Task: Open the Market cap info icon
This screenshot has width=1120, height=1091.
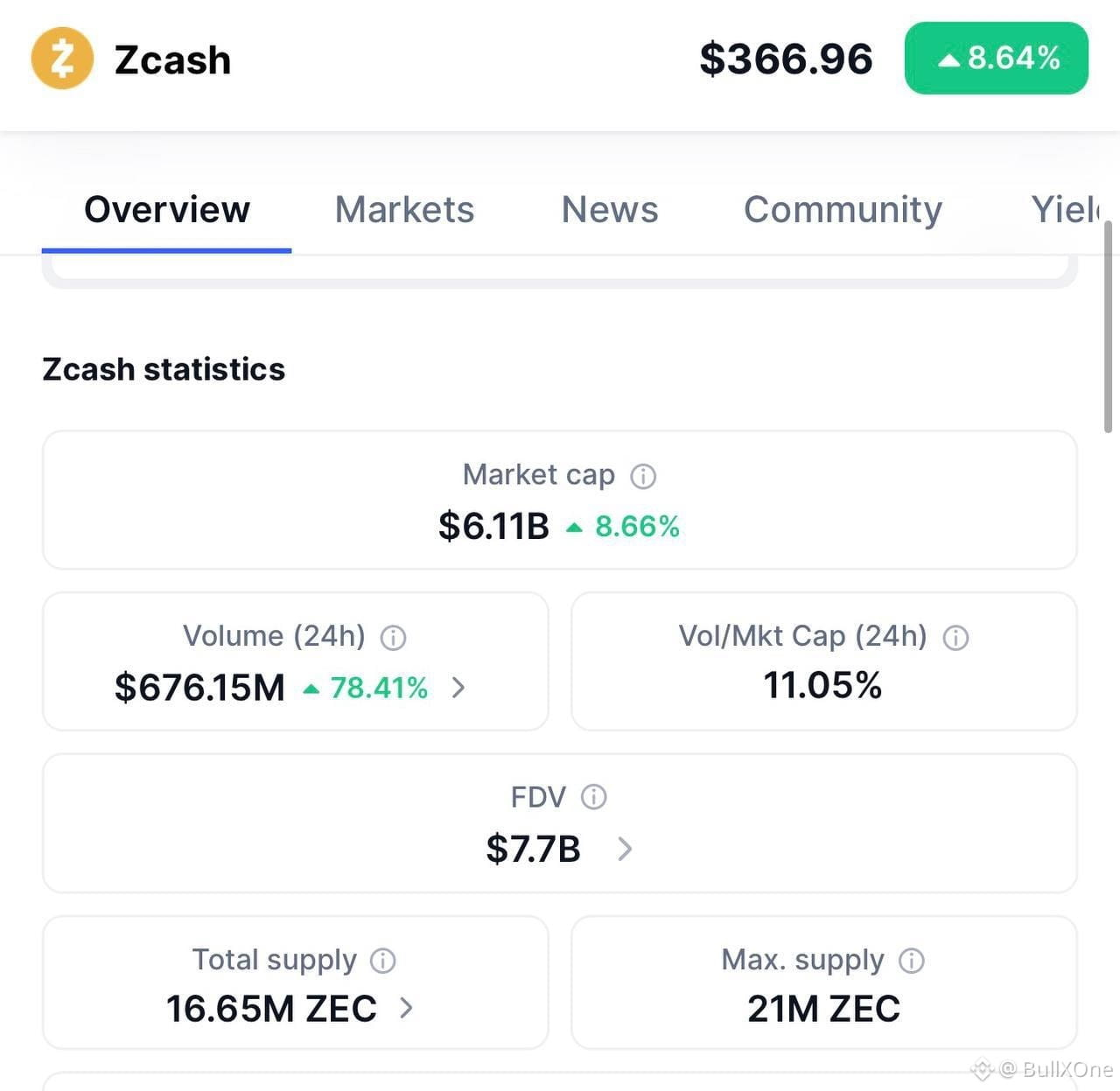Action: coord(643,476)
